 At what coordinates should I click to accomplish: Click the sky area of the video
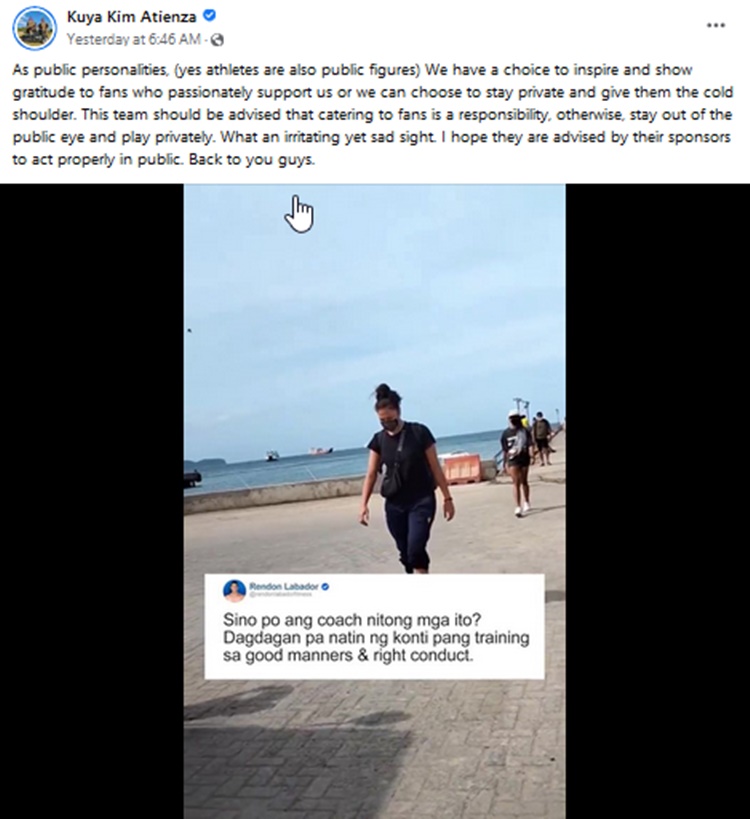coord(374,292)
